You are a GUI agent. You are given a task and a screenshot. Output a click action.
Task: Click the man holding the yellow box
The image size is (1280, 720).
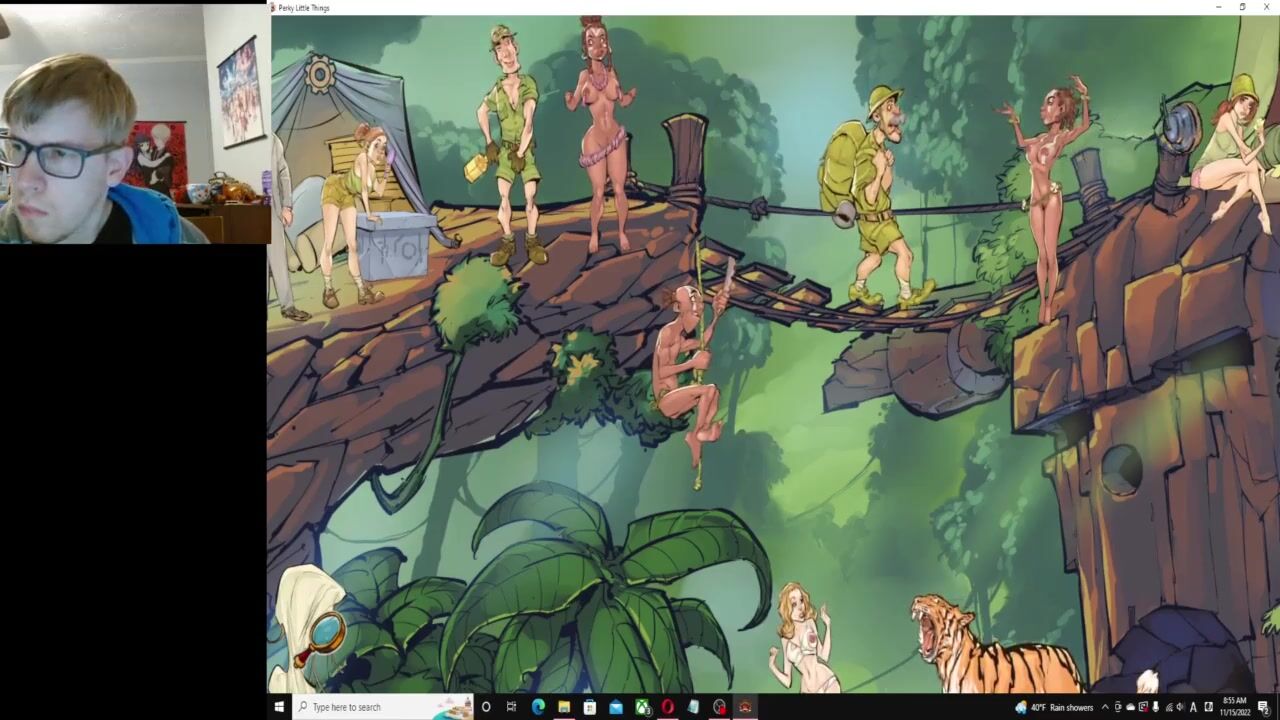point(509,145)
